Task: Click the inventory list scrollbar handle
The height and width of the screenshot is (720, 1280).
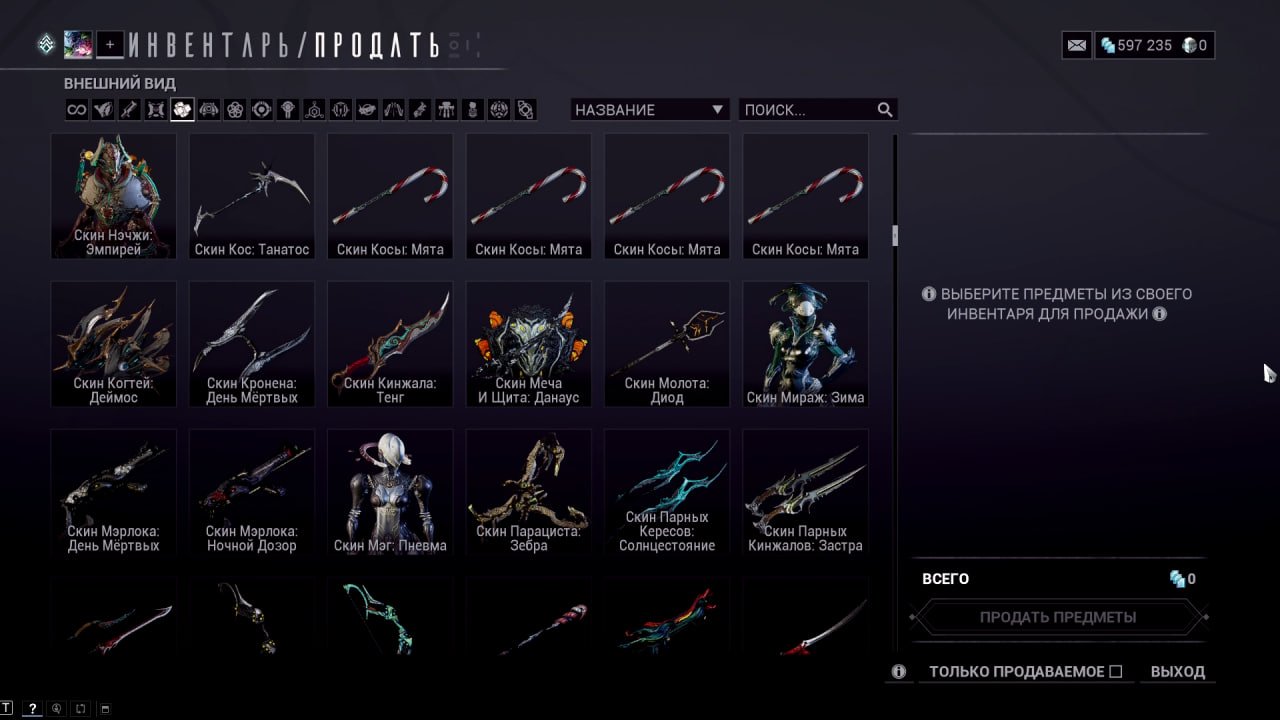Action: point(895,236)
